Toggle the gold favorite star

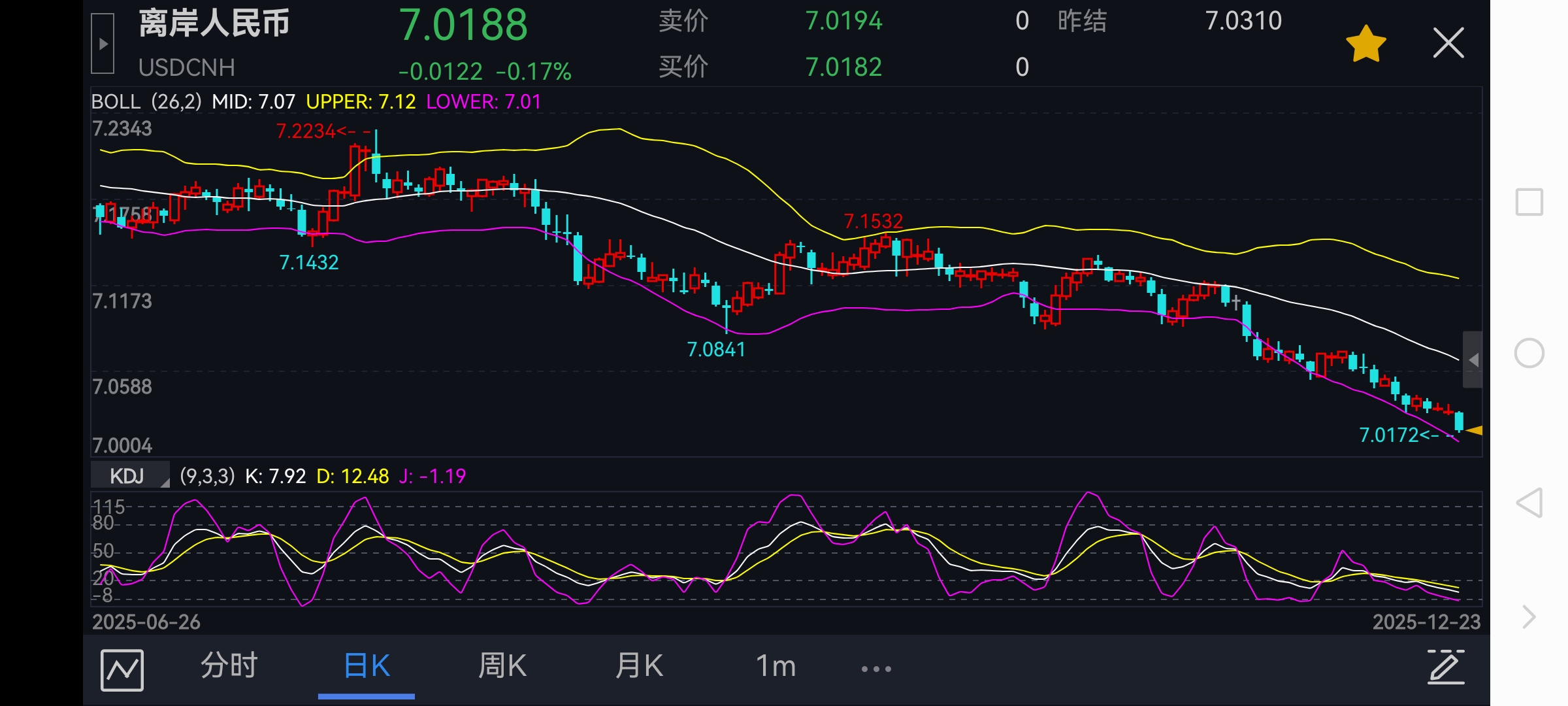point(1365,44)
